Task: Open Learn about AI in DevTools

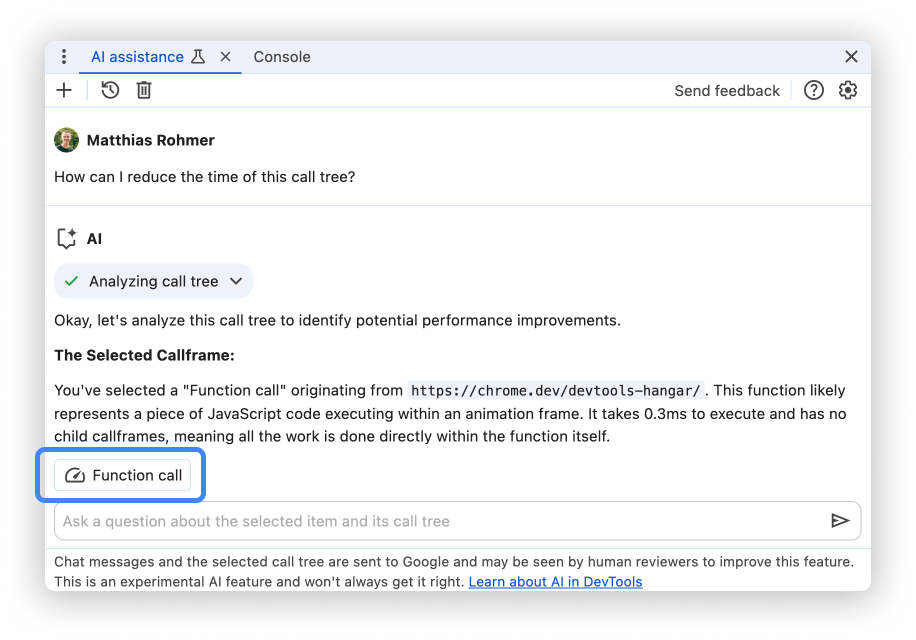Action: tap(554, 582)
